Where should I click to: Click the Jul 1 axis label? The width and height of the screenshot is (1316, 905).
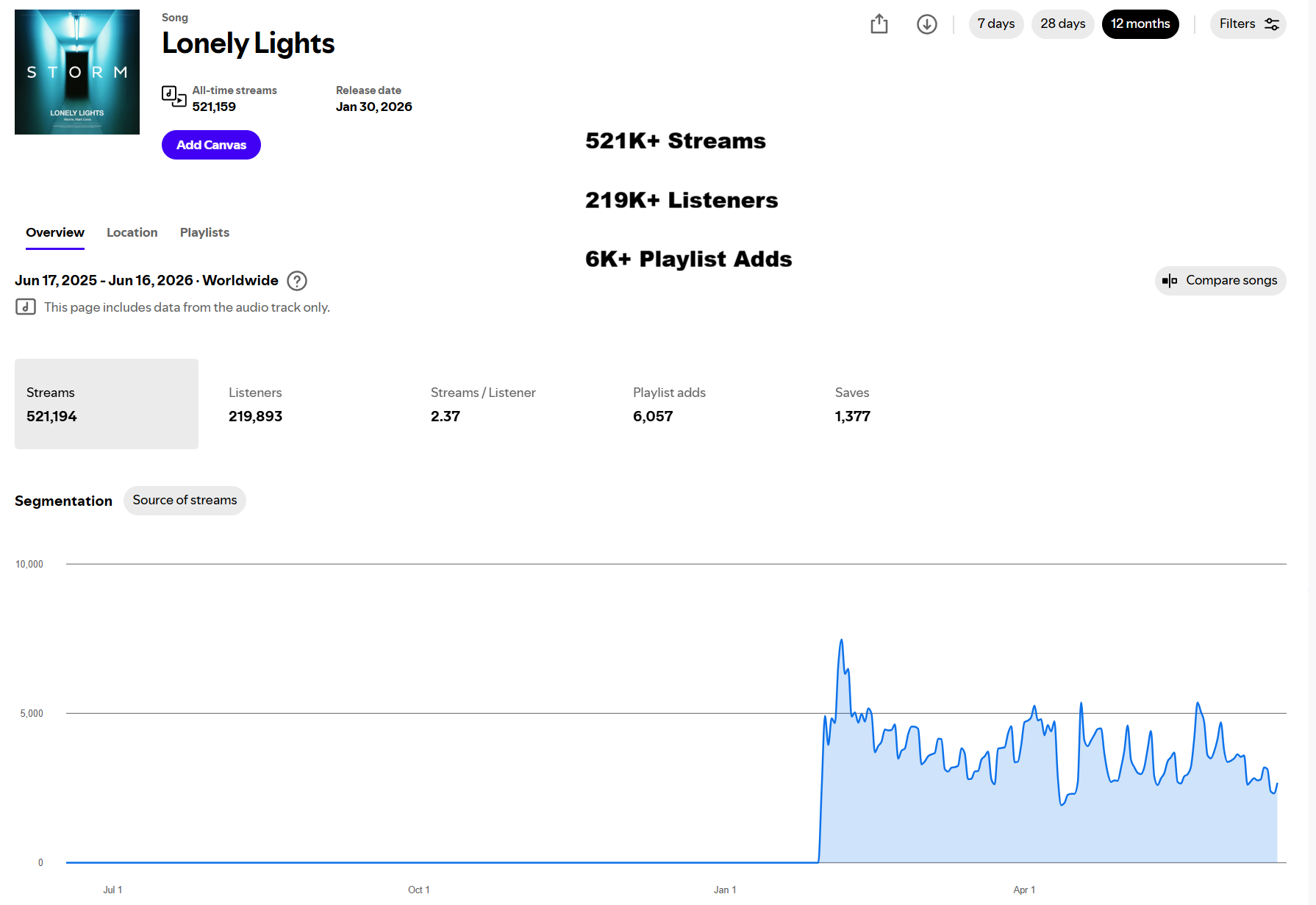point(112,890)
